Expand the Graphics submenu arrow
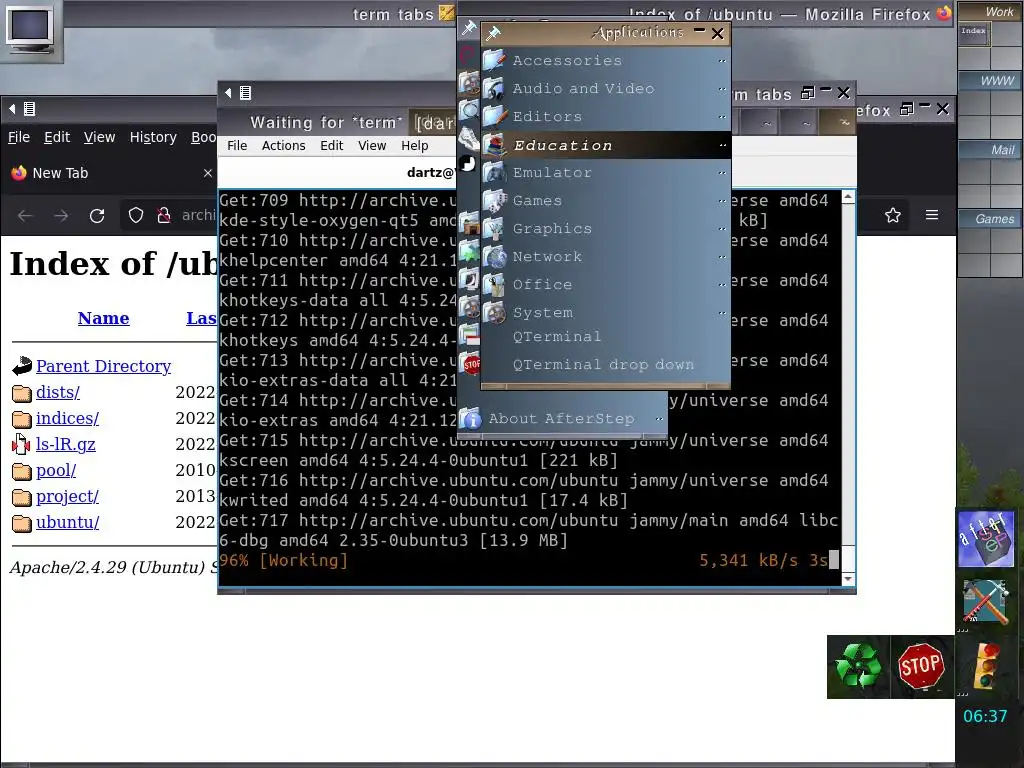This screenshot has width=1024, height=768. 722,229
